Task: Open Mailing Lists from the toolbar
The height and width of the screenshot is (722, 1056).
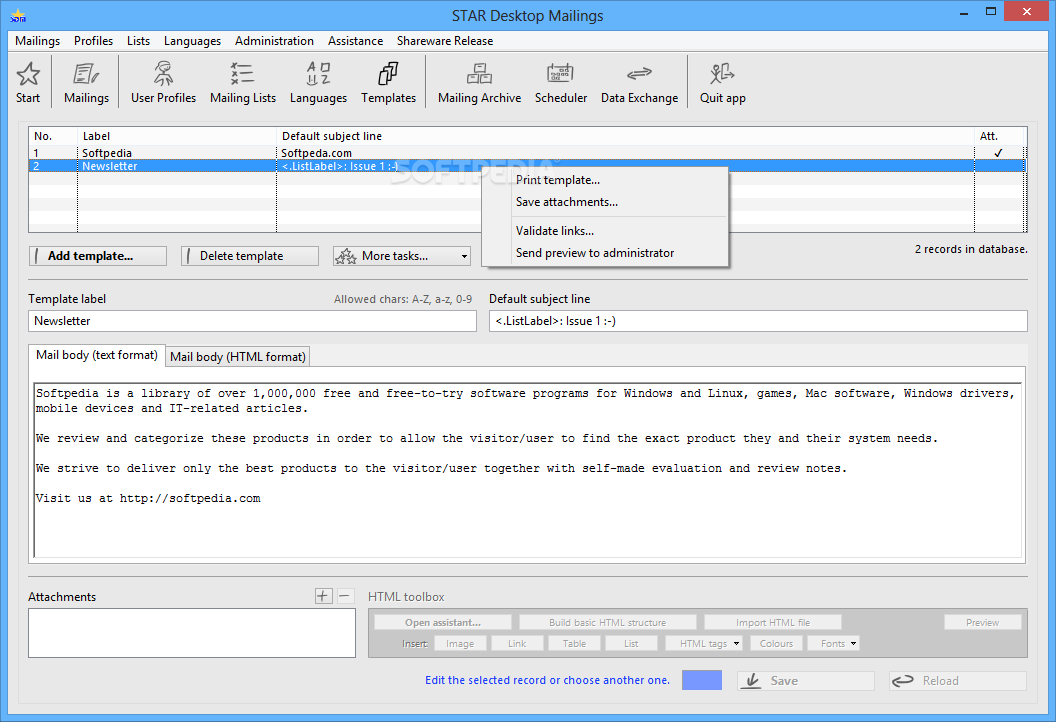Action: coord(242,74)
